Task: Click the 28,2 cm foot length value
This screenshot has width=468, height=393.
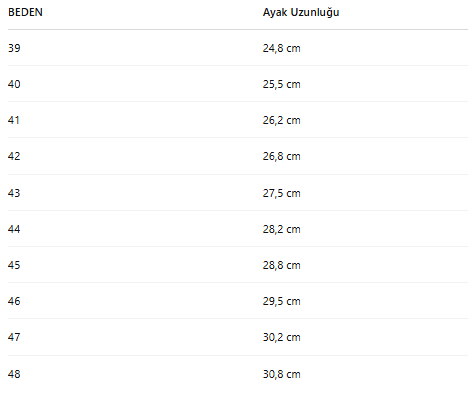Action: pos(281,229)
